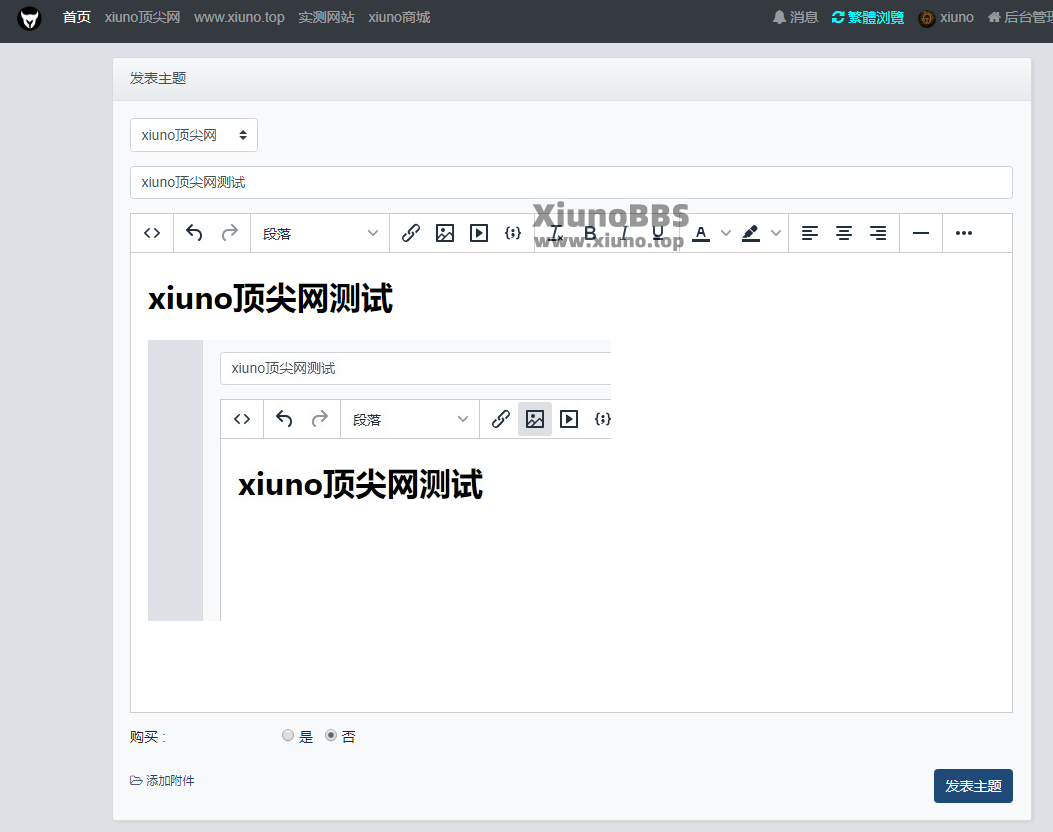The image size is (1053, 832).
Task: Go to 首页 in the navbar
Action: (x=77, y=17)
